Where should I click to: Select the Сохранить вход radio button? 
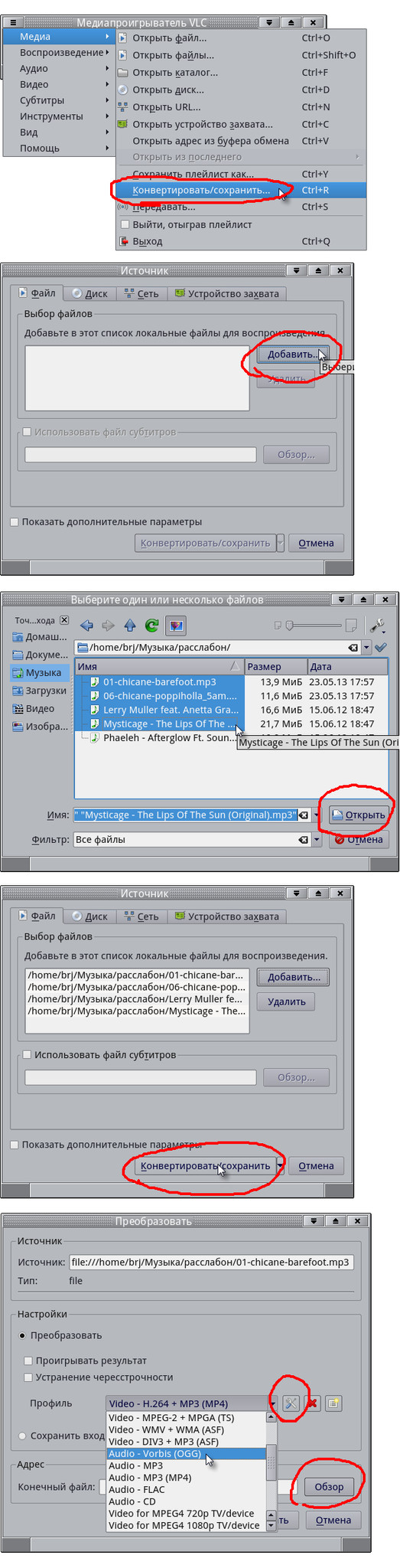point(22,1436)
